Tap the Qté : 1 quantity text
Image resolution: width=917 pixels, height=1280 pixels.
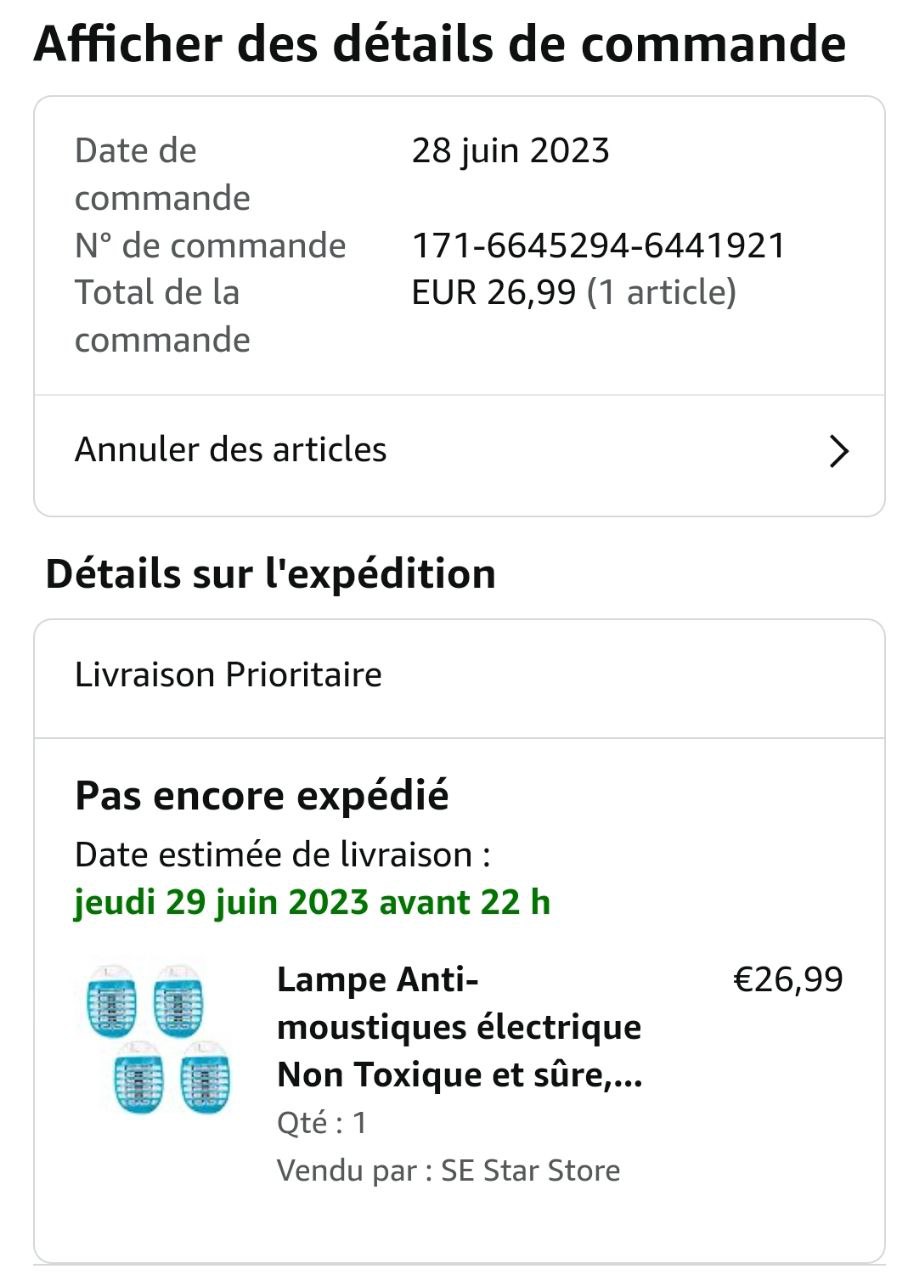[322, 1123]
